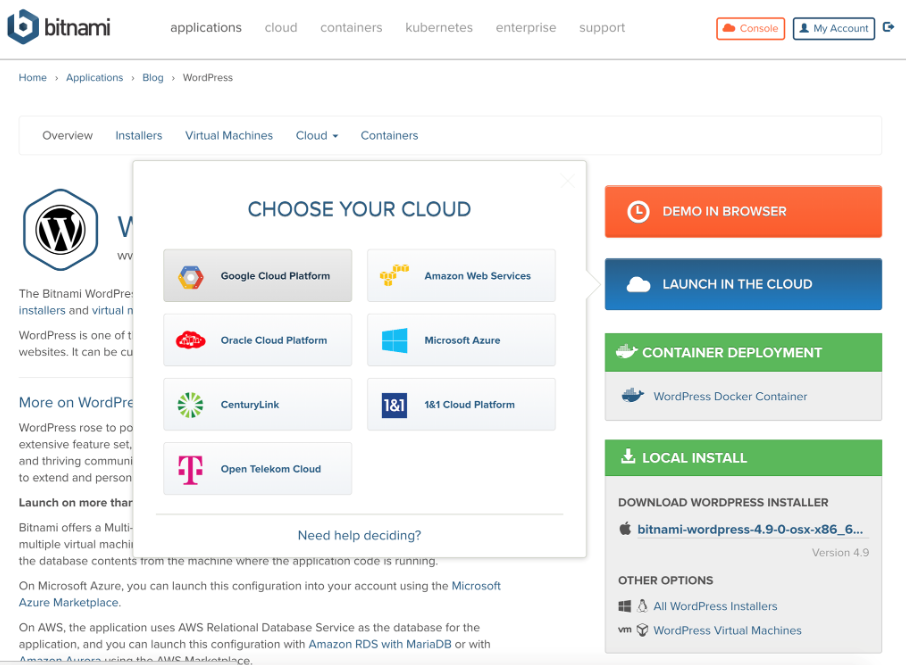Open the logout icon in the header
The image size is (906, 665).
[x=888, y=27]
